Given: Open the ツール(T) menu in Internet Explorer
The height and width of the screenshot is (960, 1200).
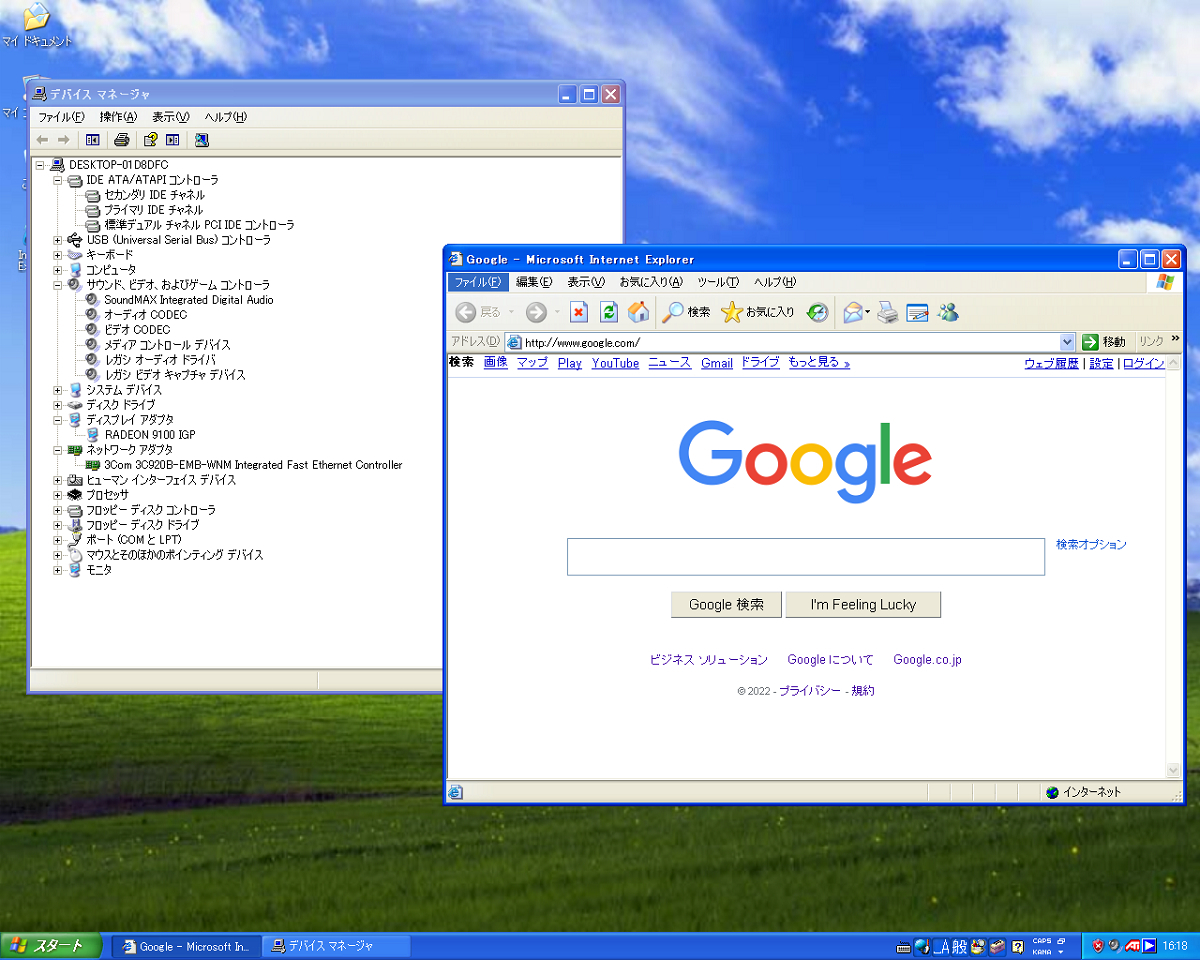Looking at the screenshot, I should 718,282.
